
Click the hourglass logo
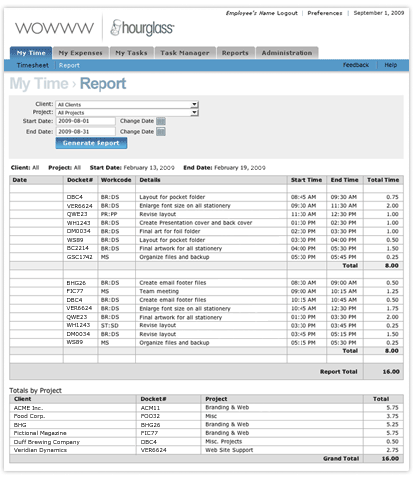(142, 28)
